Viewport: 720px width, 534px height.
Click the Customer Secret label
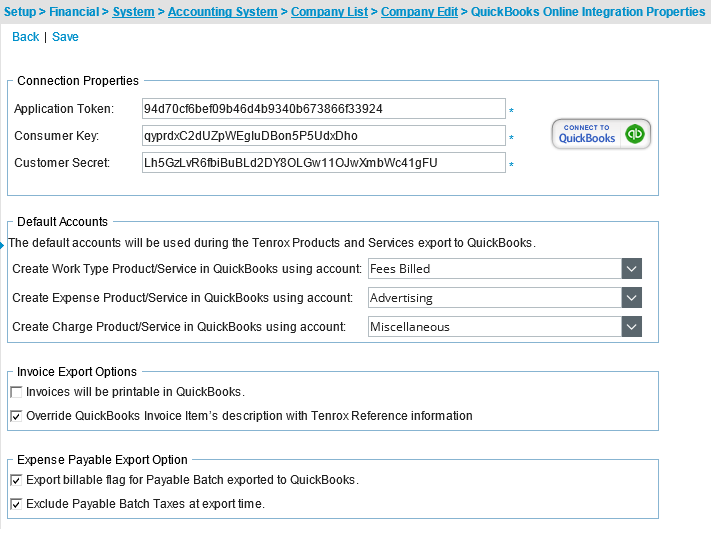(x=62, y=163)
